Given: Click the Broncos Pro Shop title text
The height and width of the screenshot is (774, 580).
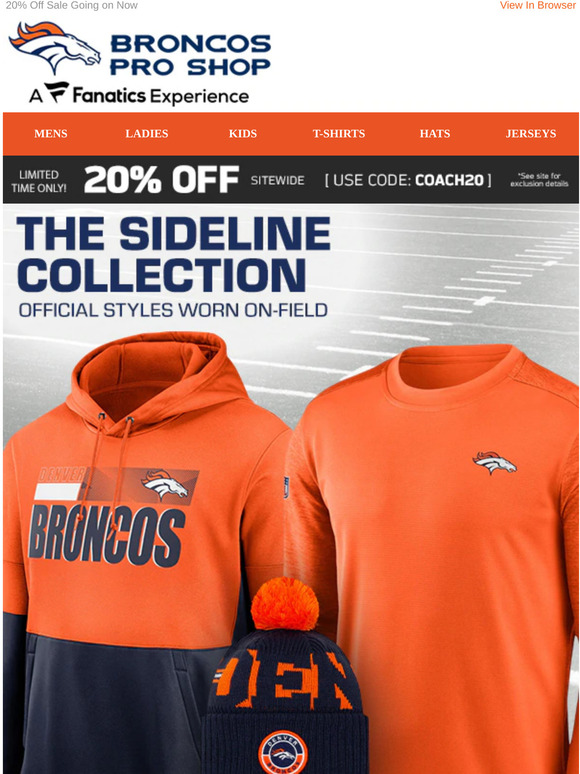Looking at the screenshot, I should click(x=191, y=54).
